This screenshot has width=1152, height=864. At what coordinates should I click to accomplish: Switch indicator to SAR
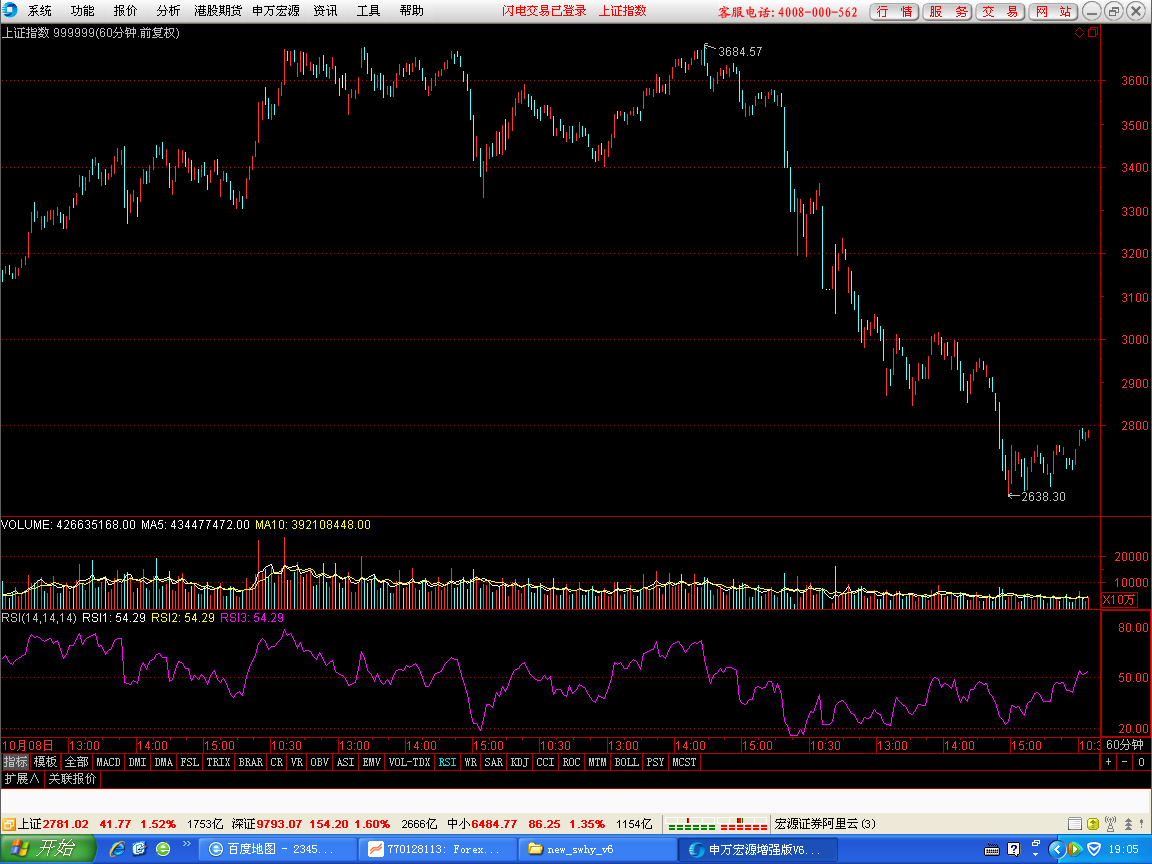coord(494,762)
